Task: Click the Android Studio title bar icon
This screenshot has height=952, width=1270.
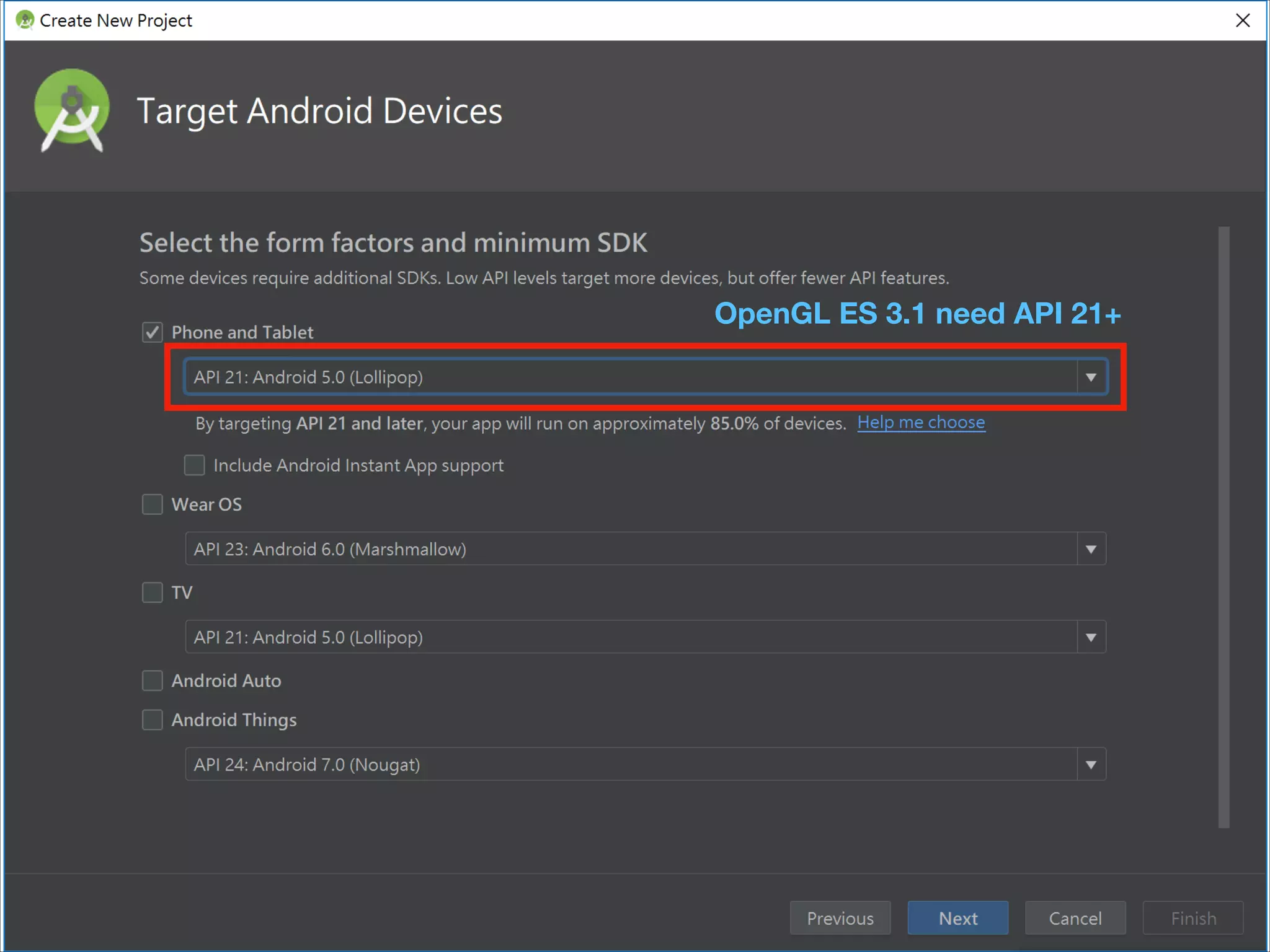Action: tap(24, 20)
